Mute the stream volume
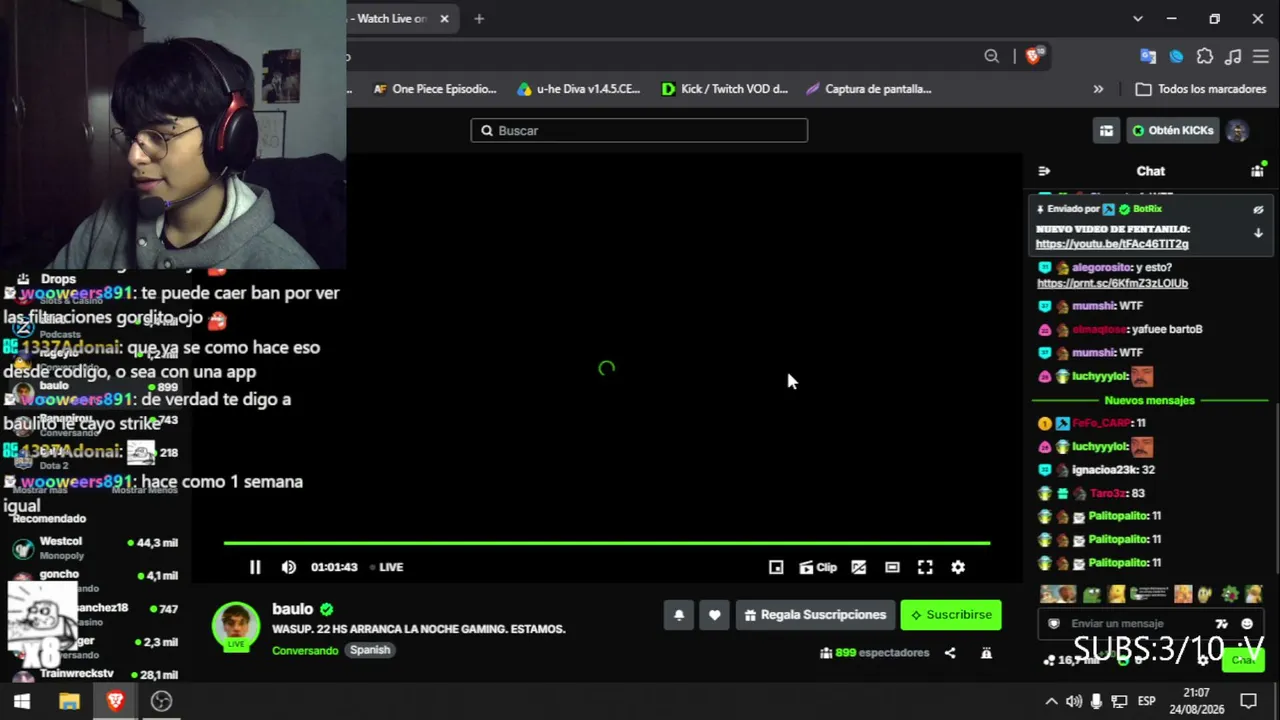 pyautogui.click(x=289, y=567)
